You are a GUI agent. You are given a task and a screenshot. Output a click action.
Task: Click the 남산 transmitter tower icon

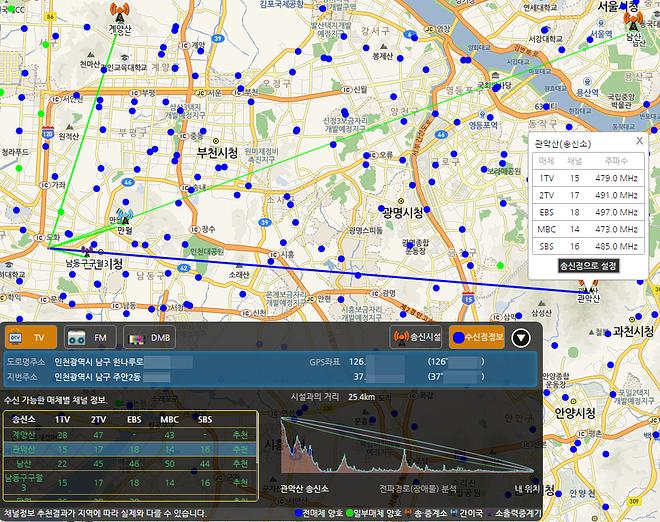pos(631,21)
